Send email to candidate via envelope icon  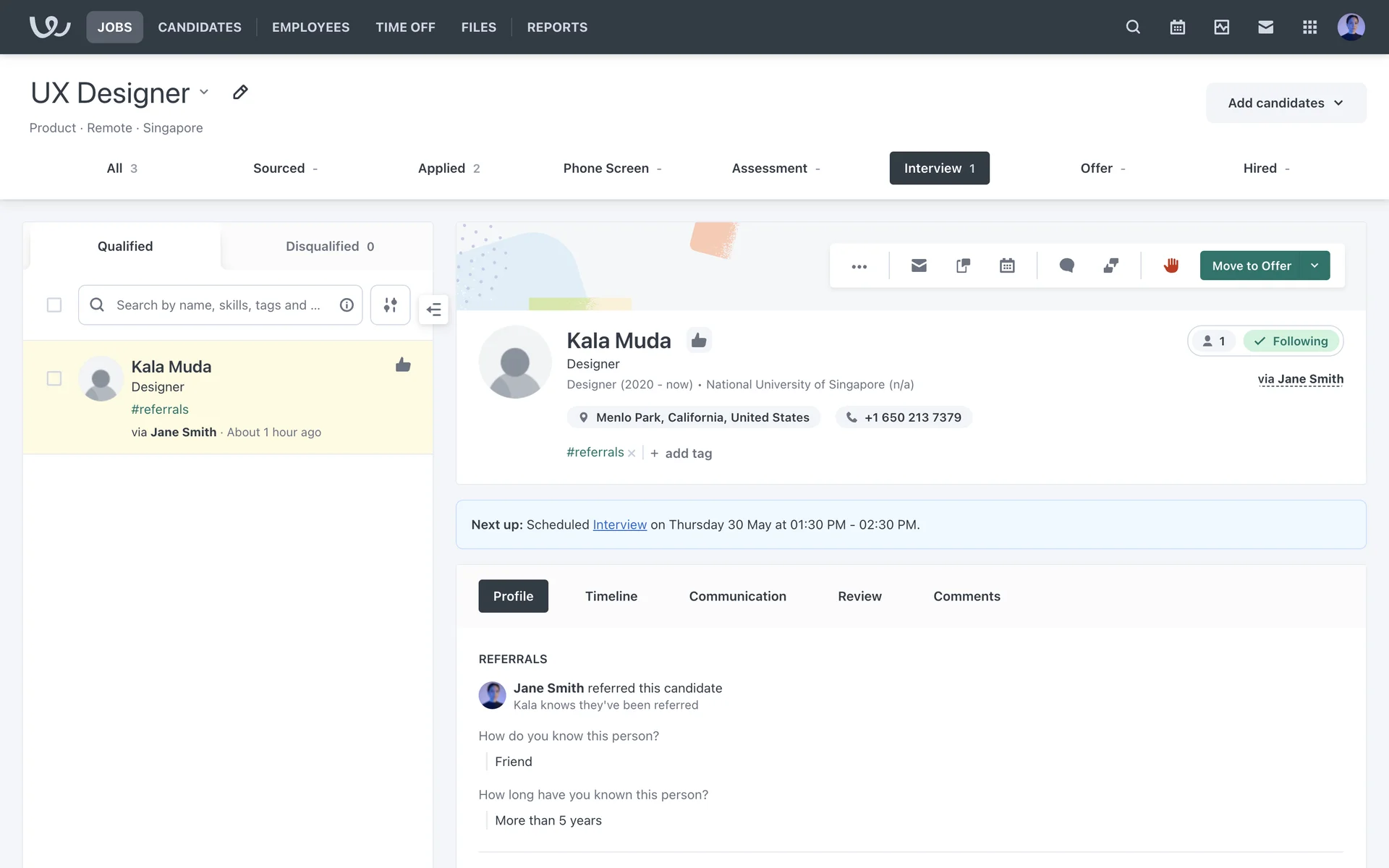point(919,265)
